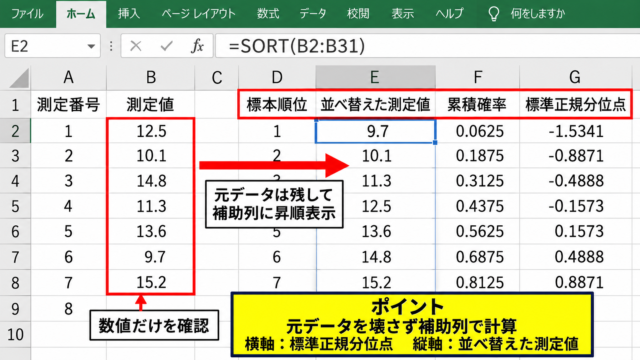The width and height of the screenshot is (640, 360).
Task: Select row 2 header
Action: coord(15,131)
